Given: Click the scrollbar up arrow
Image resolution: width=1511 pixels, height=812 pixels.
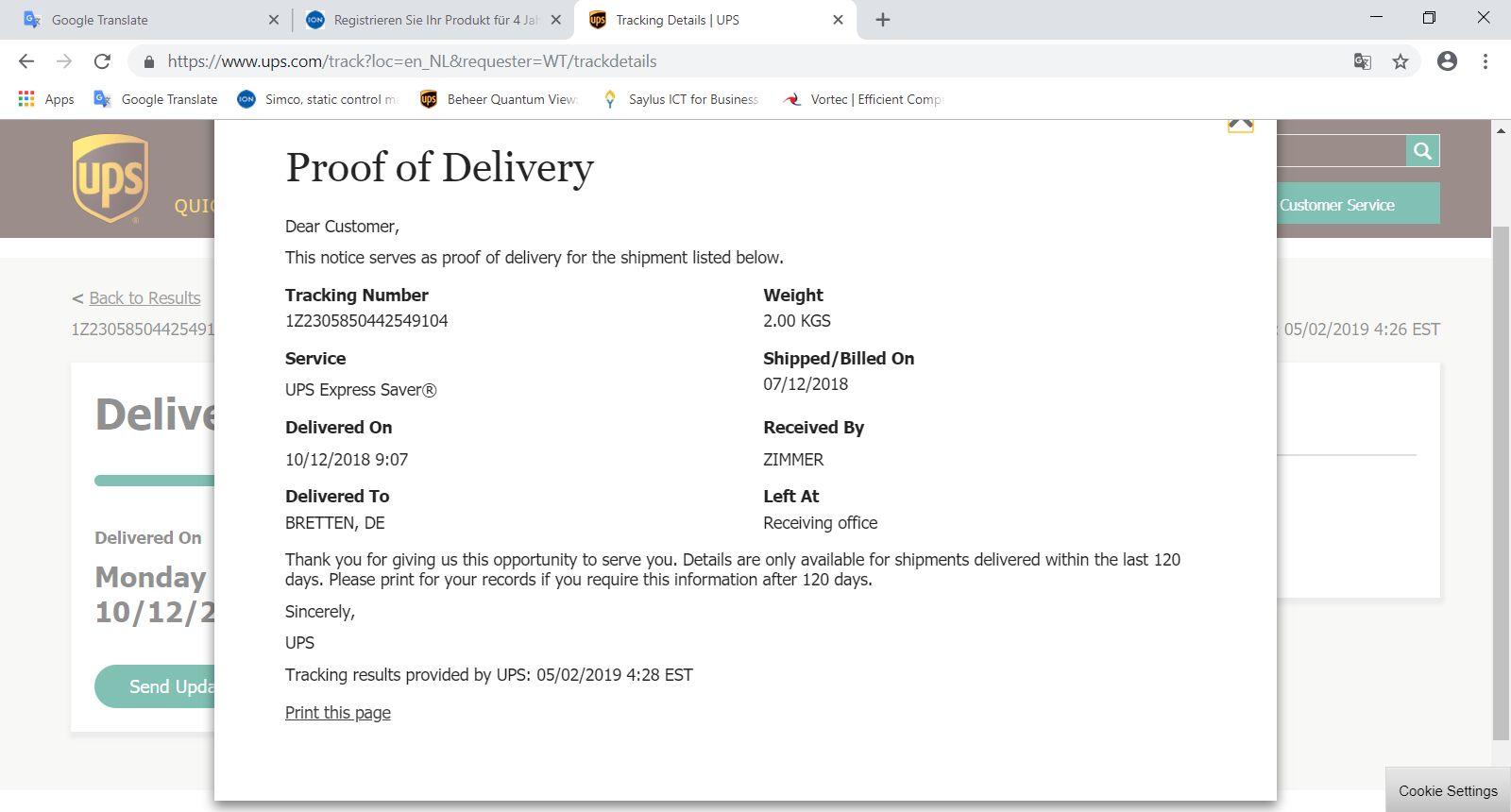Looking at the screenshot, I should pyautogui.click(x=1501, y=130).
